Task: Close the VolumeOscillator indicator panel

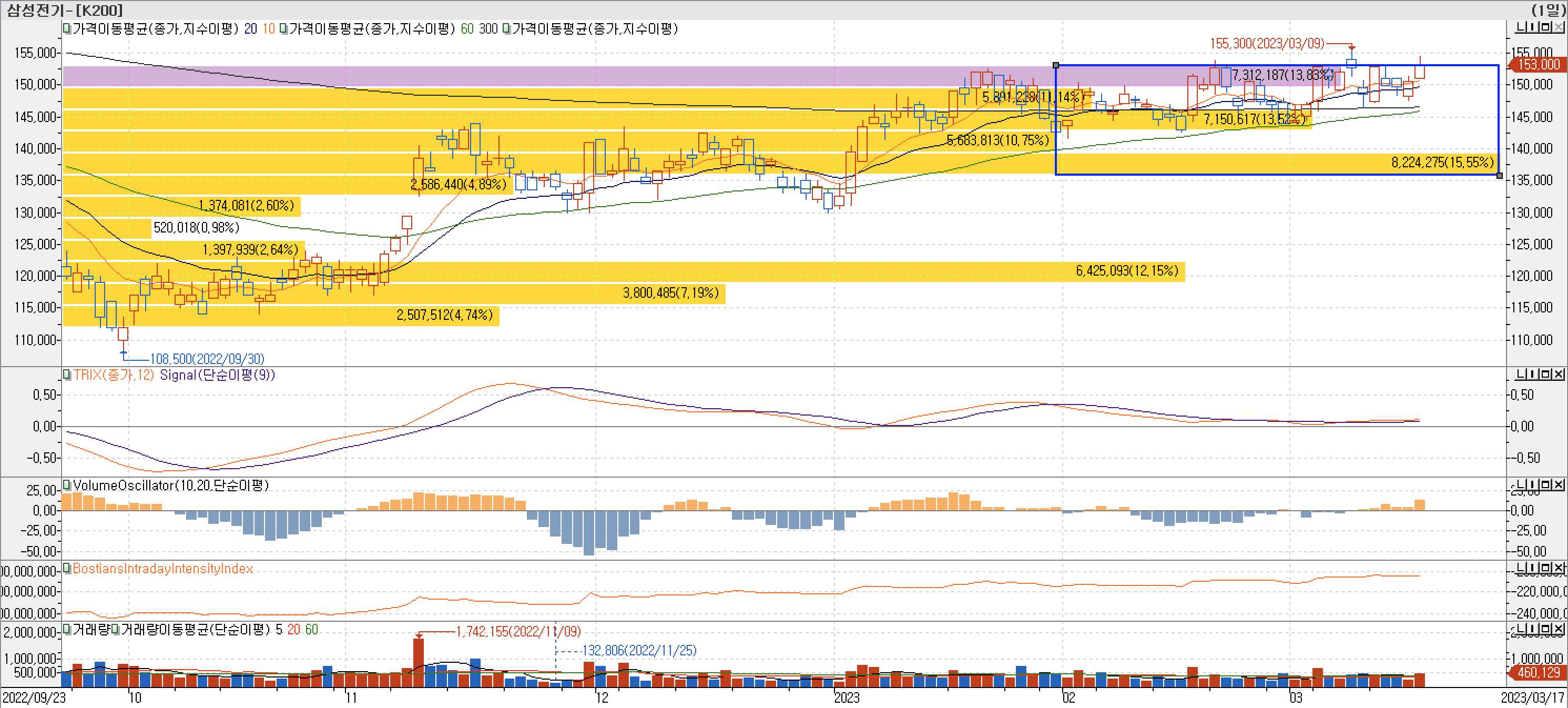Action: pos(1559,484)
